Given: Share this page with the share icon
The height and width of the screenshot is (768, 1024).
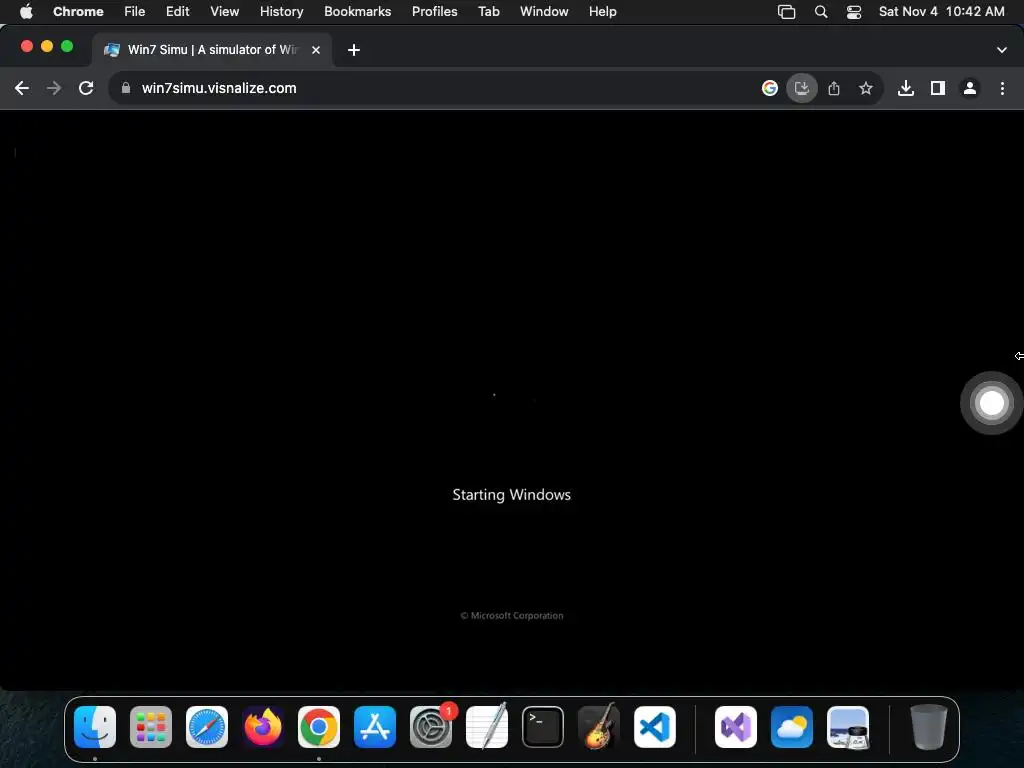Looking at the screenshot, I should (x=834, y=88).
